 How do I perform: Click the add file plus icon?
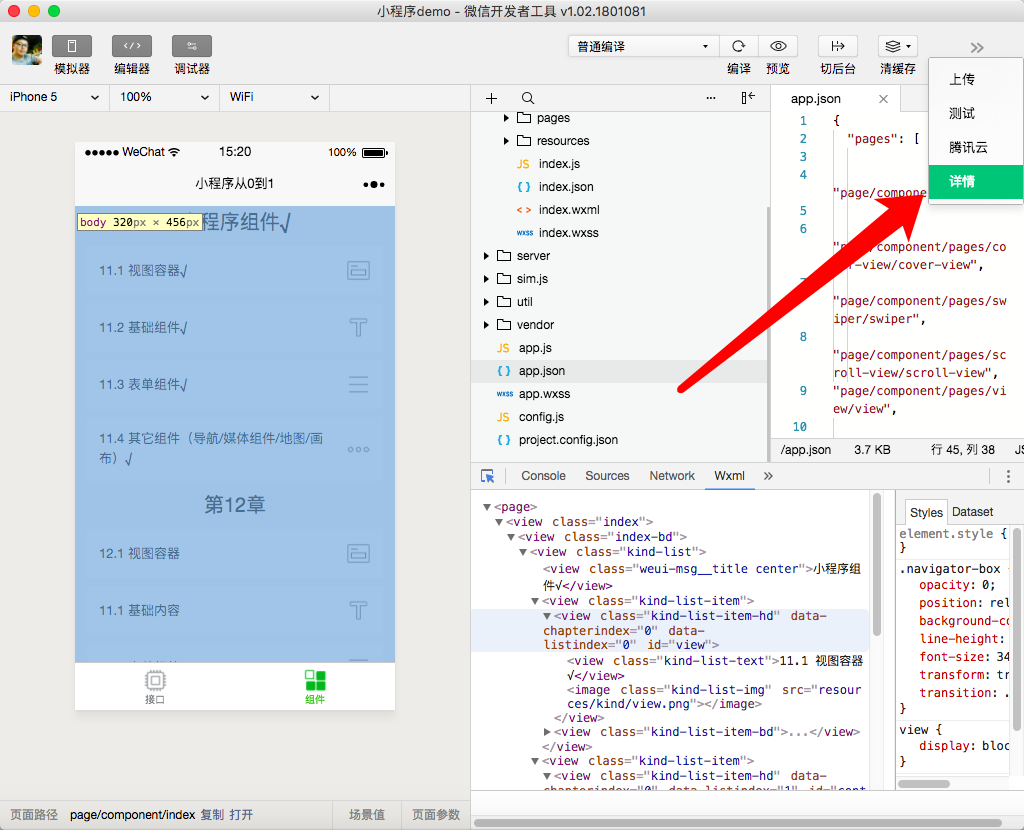coord(491,98)
